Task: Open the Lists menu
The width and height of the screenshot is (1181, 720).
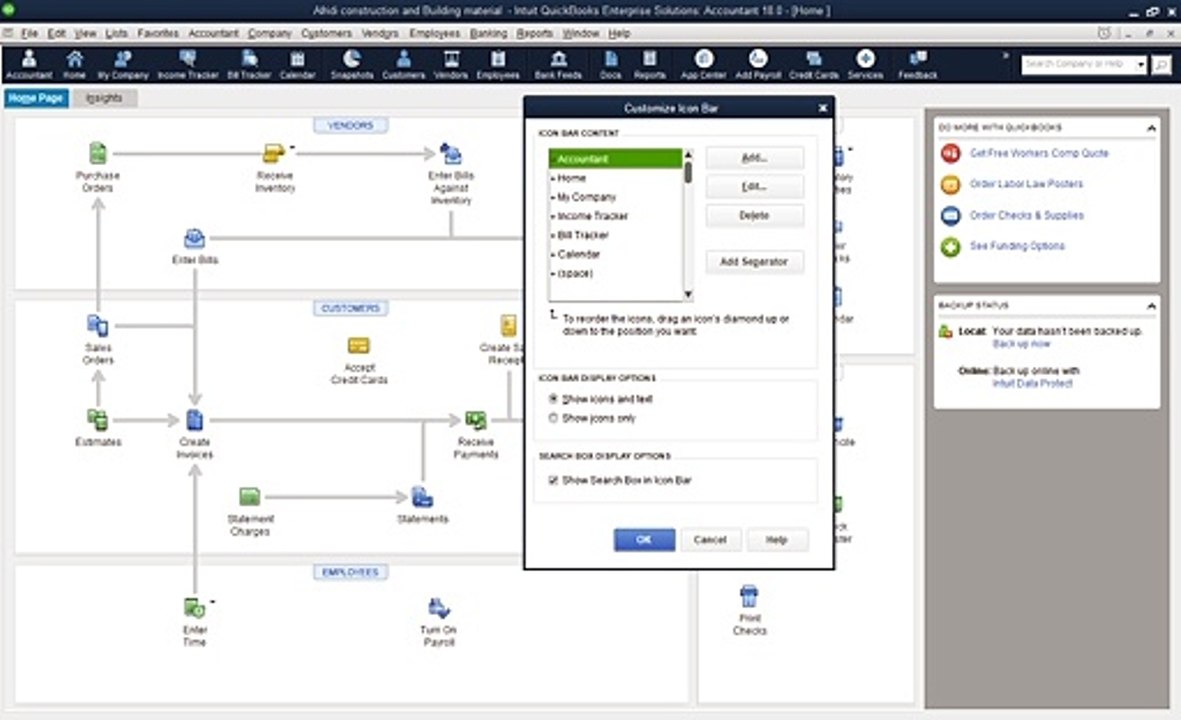Action: [x=116, y=33]
